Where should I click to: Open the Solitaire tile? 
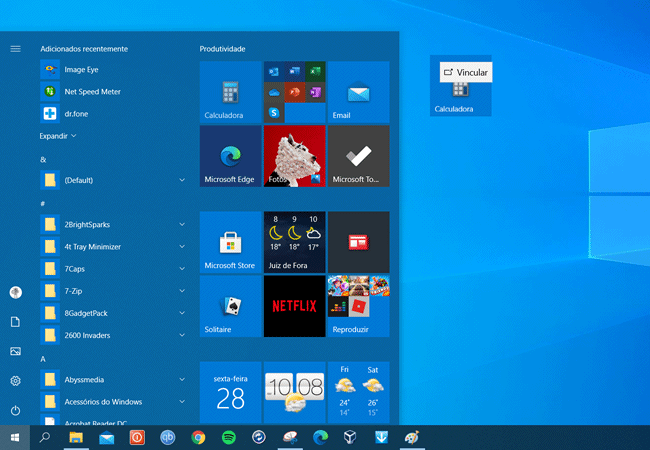[230, 306]
